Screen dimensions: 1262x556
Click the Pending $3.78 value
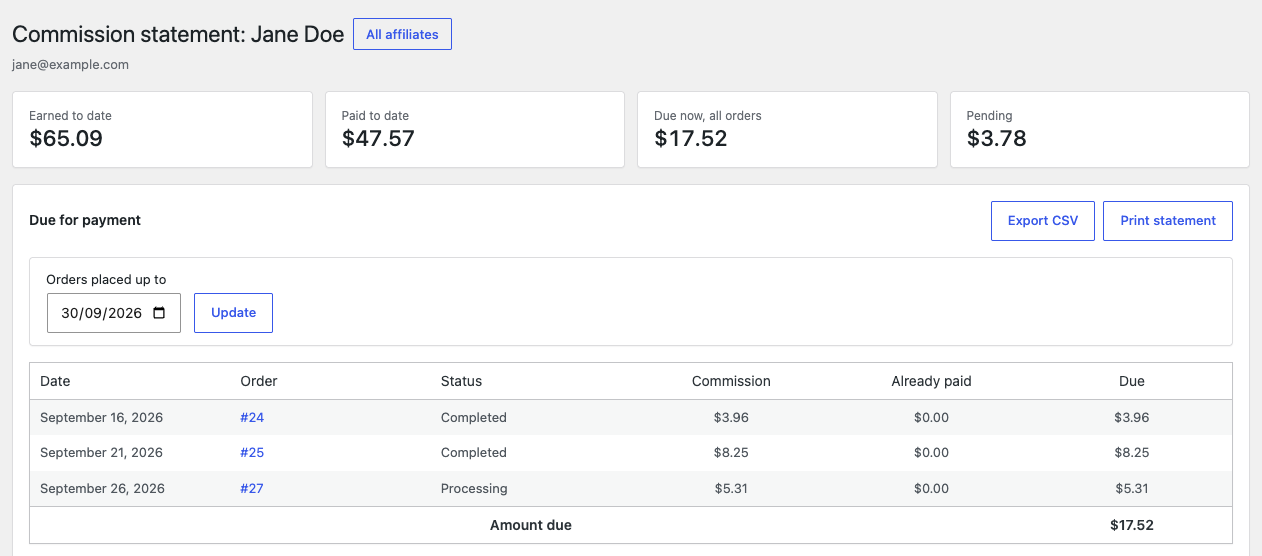pyautogui.click(x=996, y=139)
